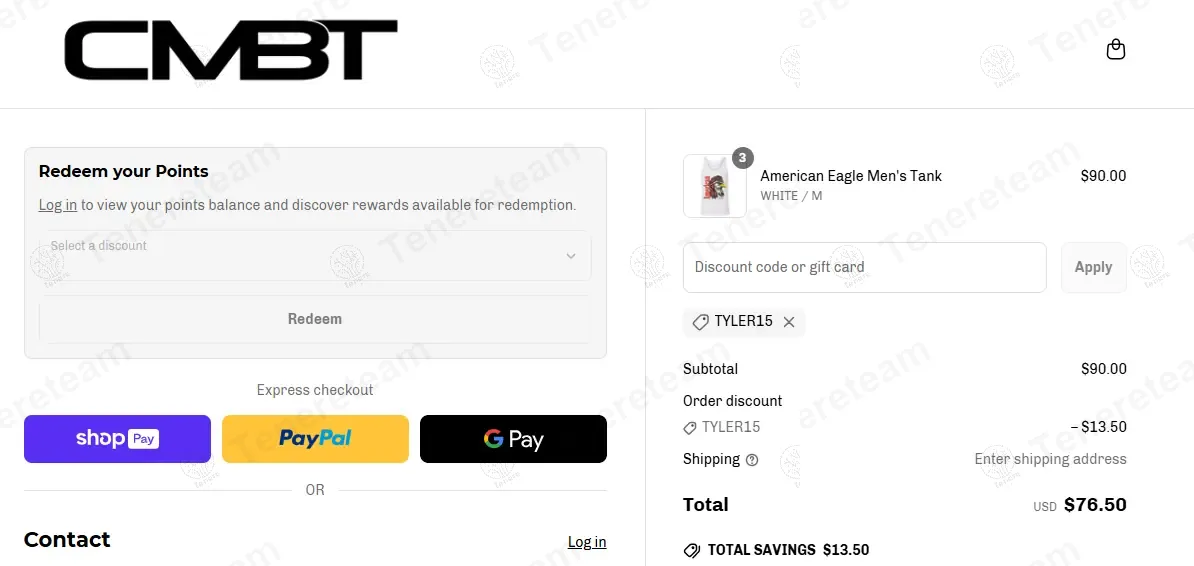Click Log in link beside Contact
This screenshot has width=1194, height=566.
point(587,542)
